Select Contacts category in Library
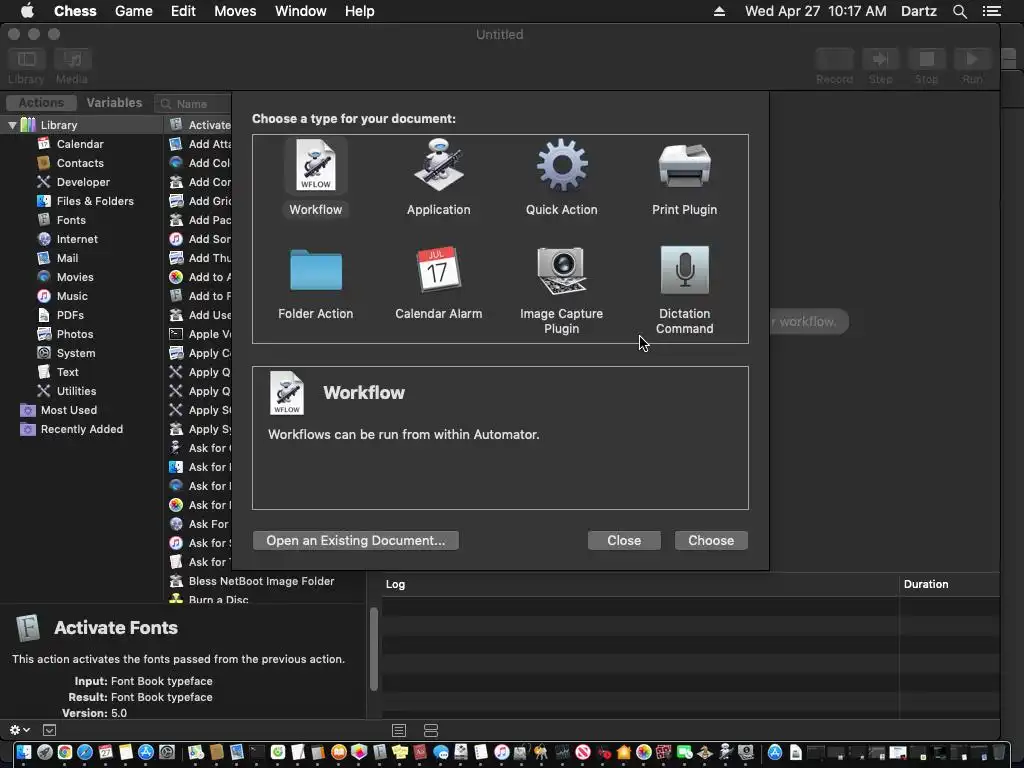1024x768 pixels. [80, 163]
